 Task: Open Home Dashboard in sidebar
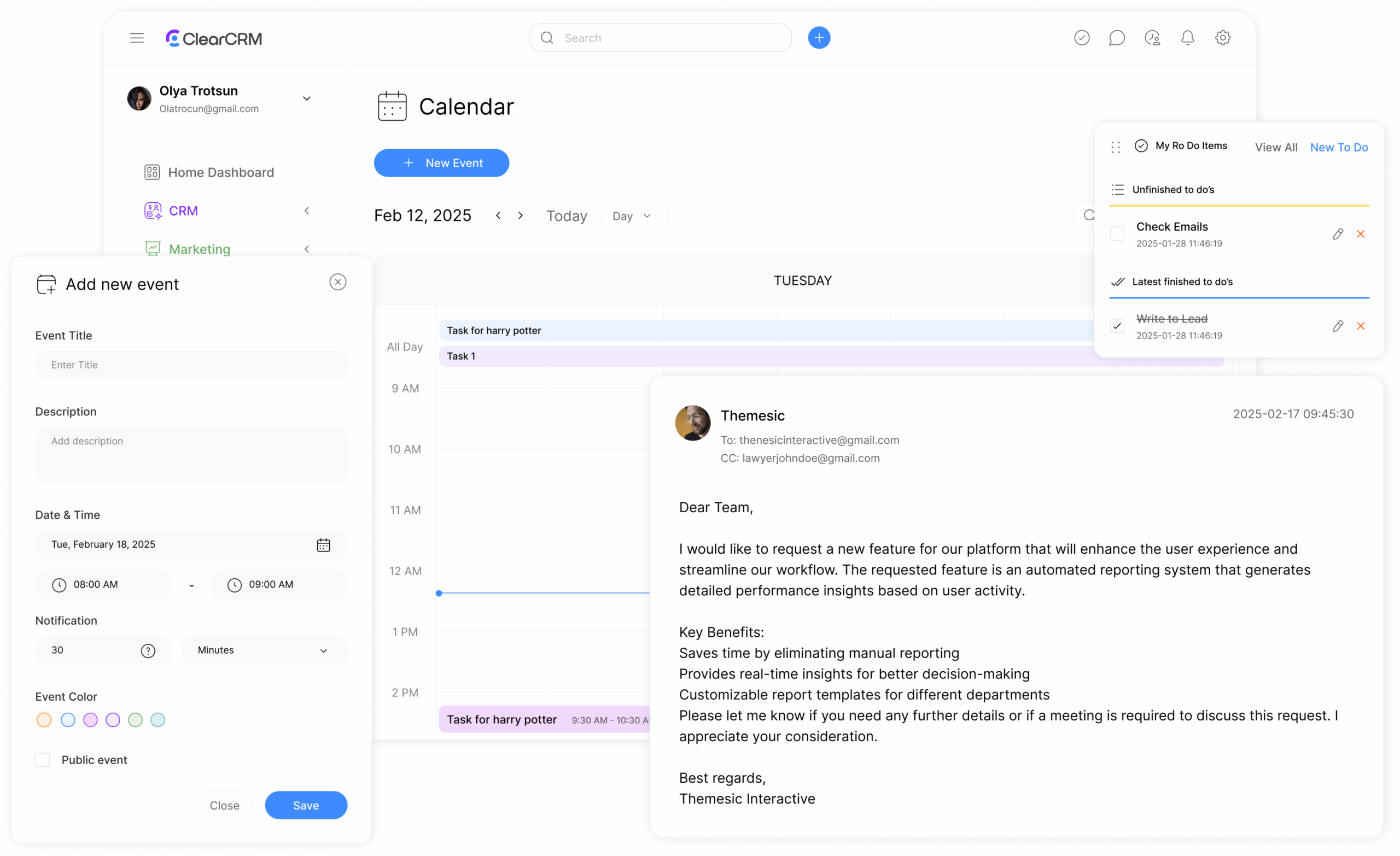point(220,172)
